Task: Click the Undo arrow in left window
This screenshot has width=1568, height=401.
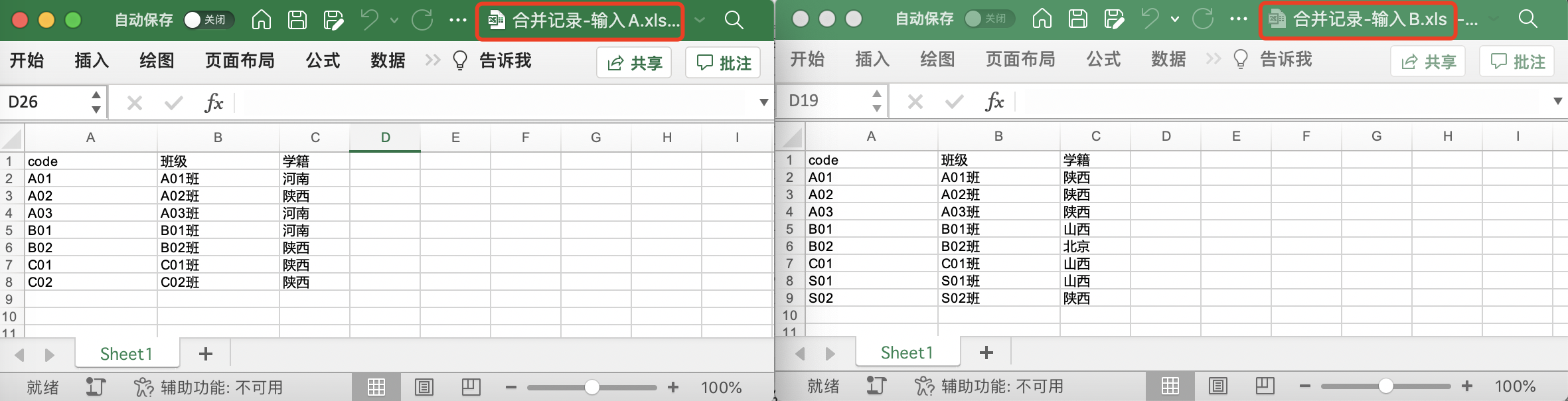Action: click(369, 20)
